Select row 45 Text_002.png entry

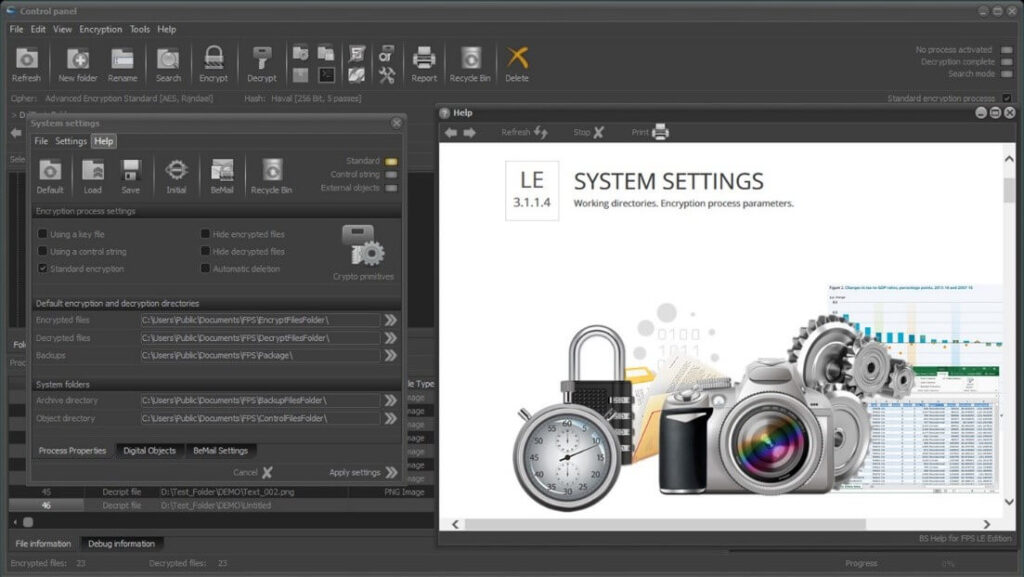(221, 492)
